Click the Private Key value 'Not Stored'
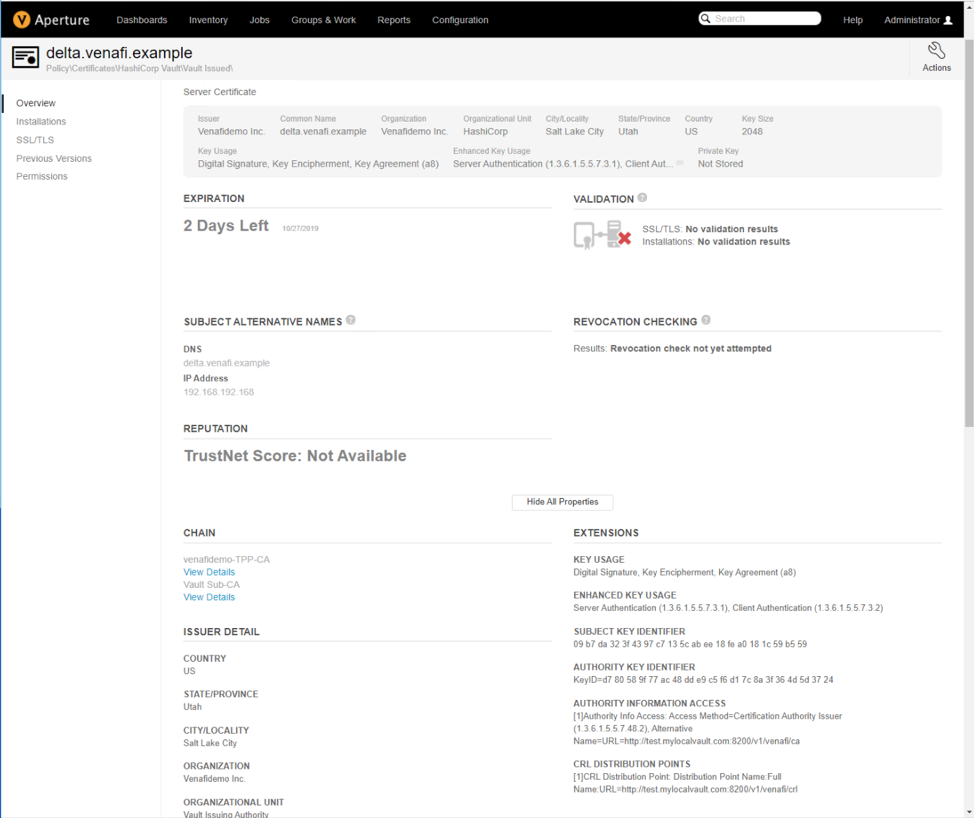This screenshot has height=818, width=974. tap(720, 164)
